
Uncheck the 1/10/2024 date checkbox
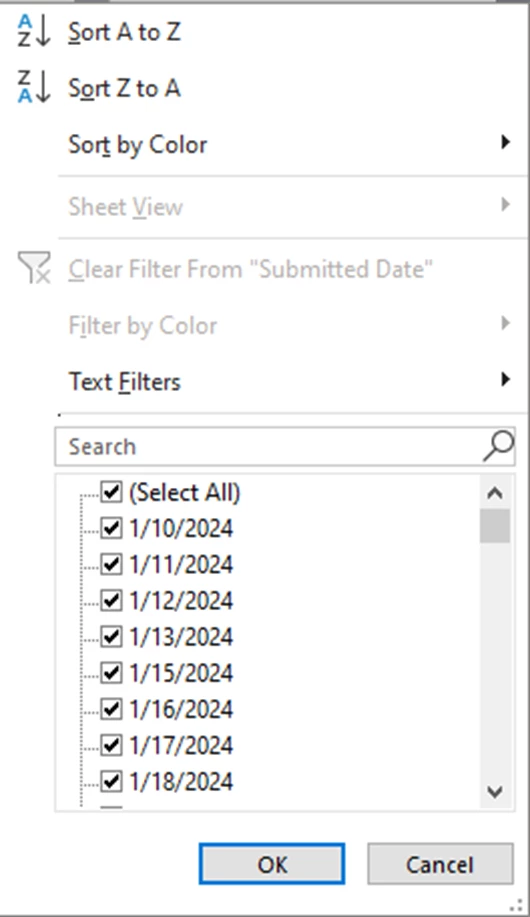tap(111, 528)
